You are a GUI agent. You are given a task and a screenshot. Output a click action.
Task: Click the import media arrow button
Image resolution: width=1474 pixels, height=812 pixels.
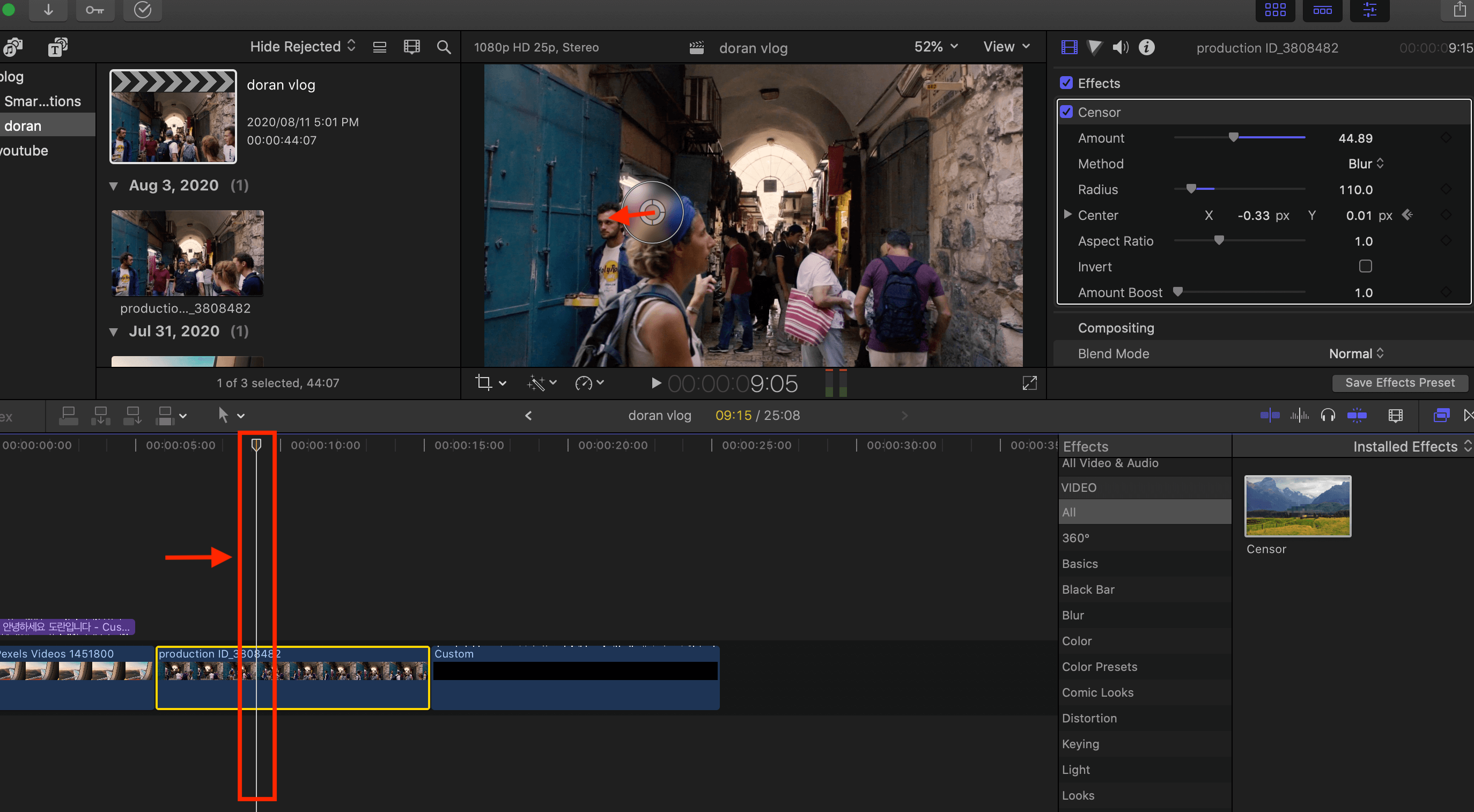[49, 10]
